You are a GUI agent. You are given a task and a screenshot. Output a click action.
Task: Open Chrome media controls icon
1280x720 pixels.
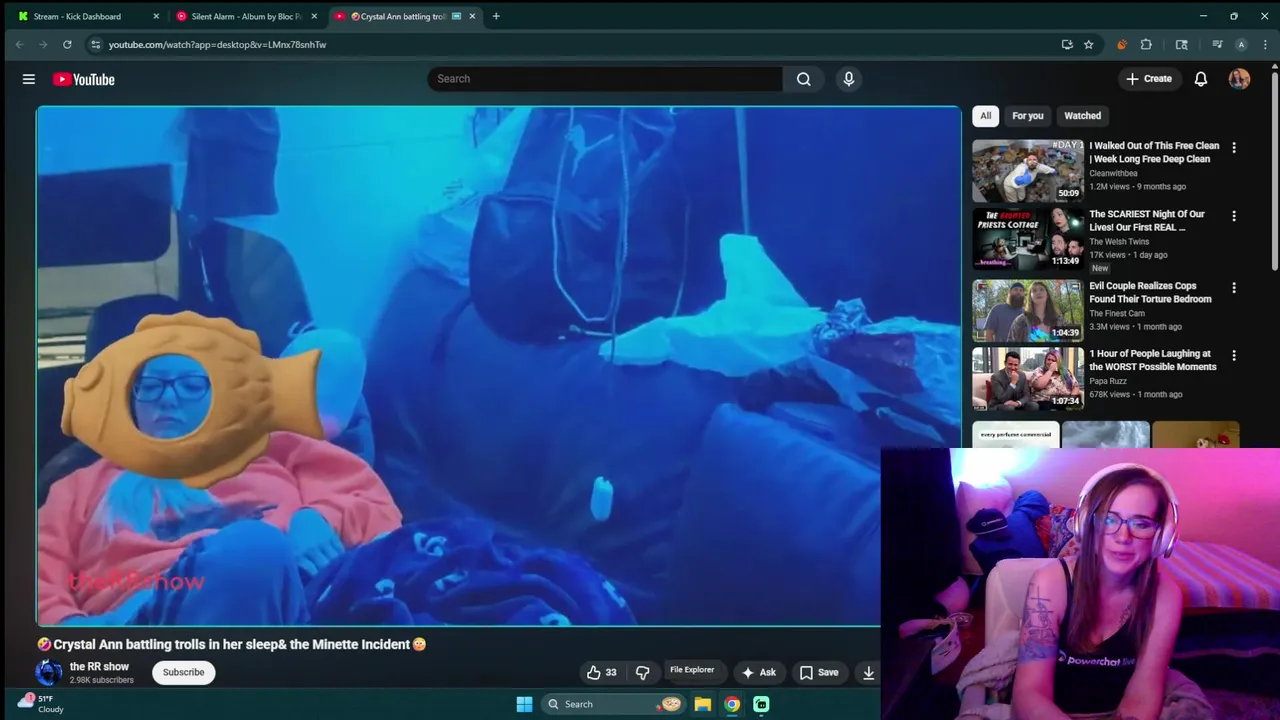tap(1217, 44)
